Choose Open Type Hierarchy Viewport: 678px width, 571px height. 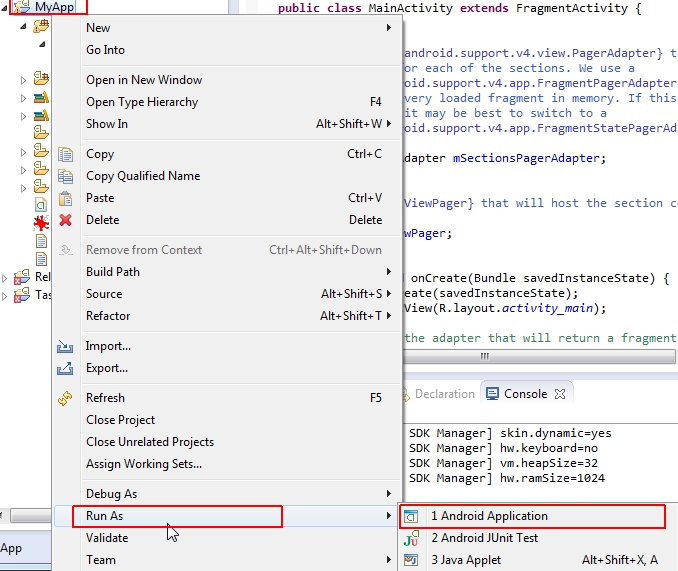point(142,102)
